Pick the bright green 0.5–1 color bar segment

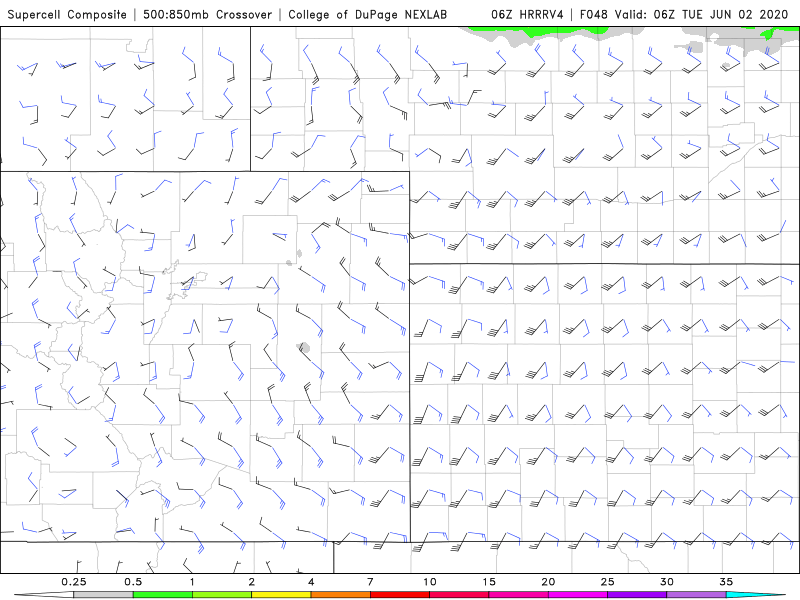point(162,595)
